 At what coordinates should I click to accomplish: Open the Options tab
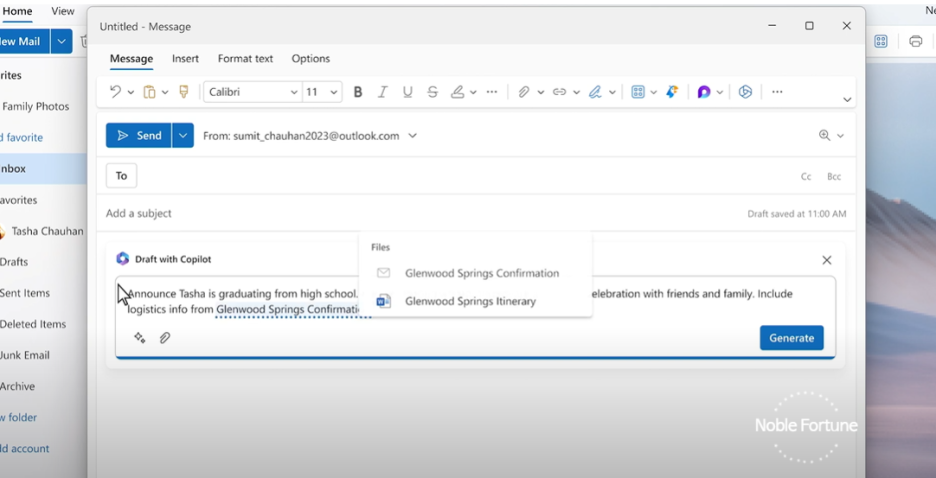(310, 58)
